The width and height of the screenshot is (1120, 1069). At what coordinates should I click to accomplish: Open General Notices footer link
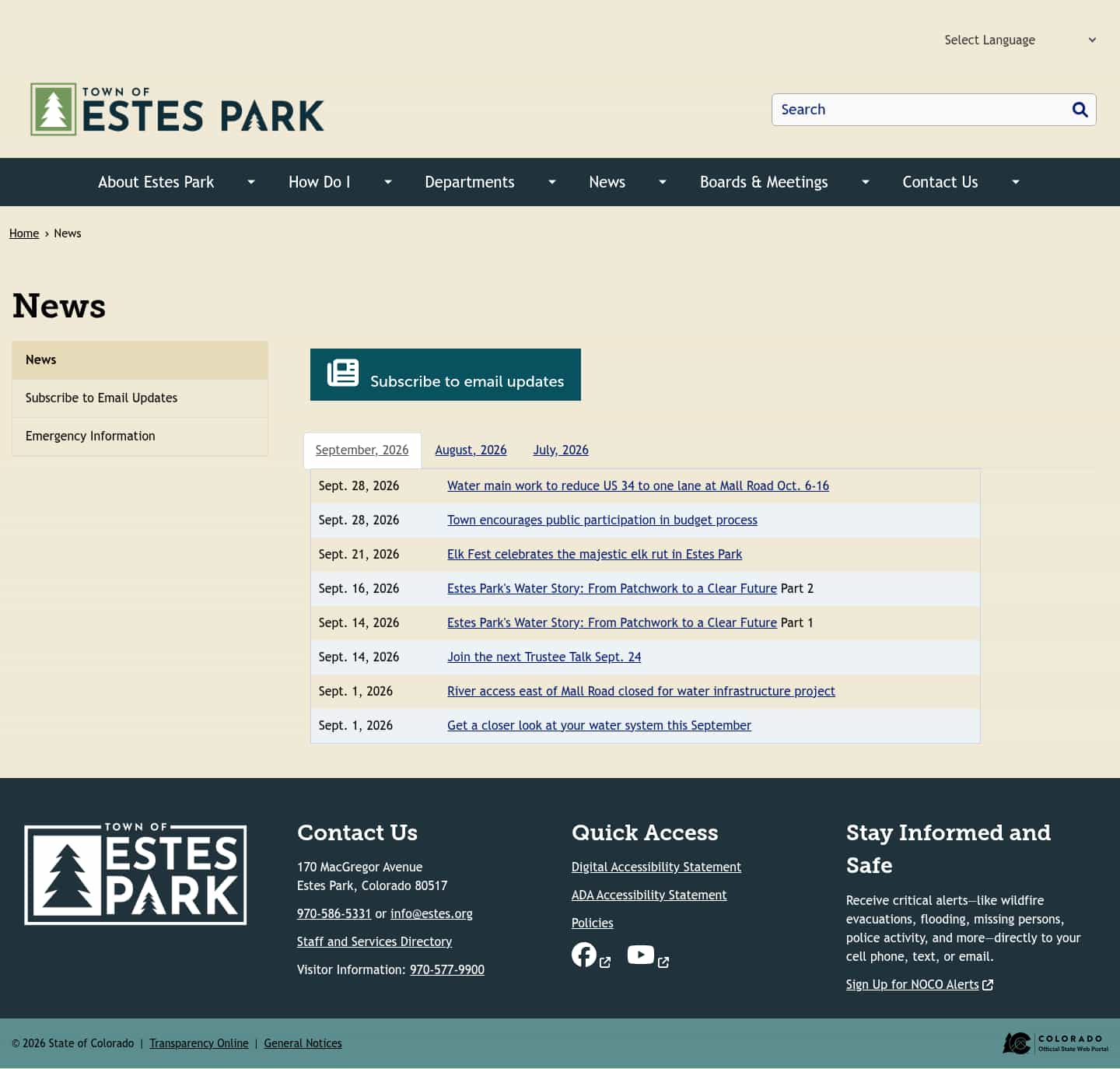(x=303, y=1043)
